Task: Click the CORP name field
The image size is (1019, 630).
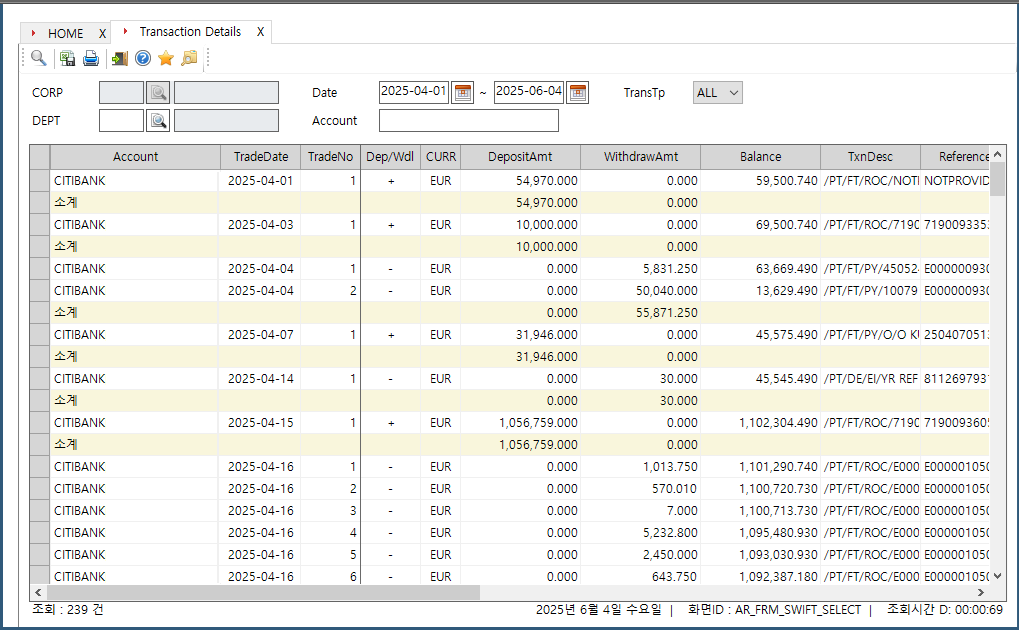Action: pos(226,93)
